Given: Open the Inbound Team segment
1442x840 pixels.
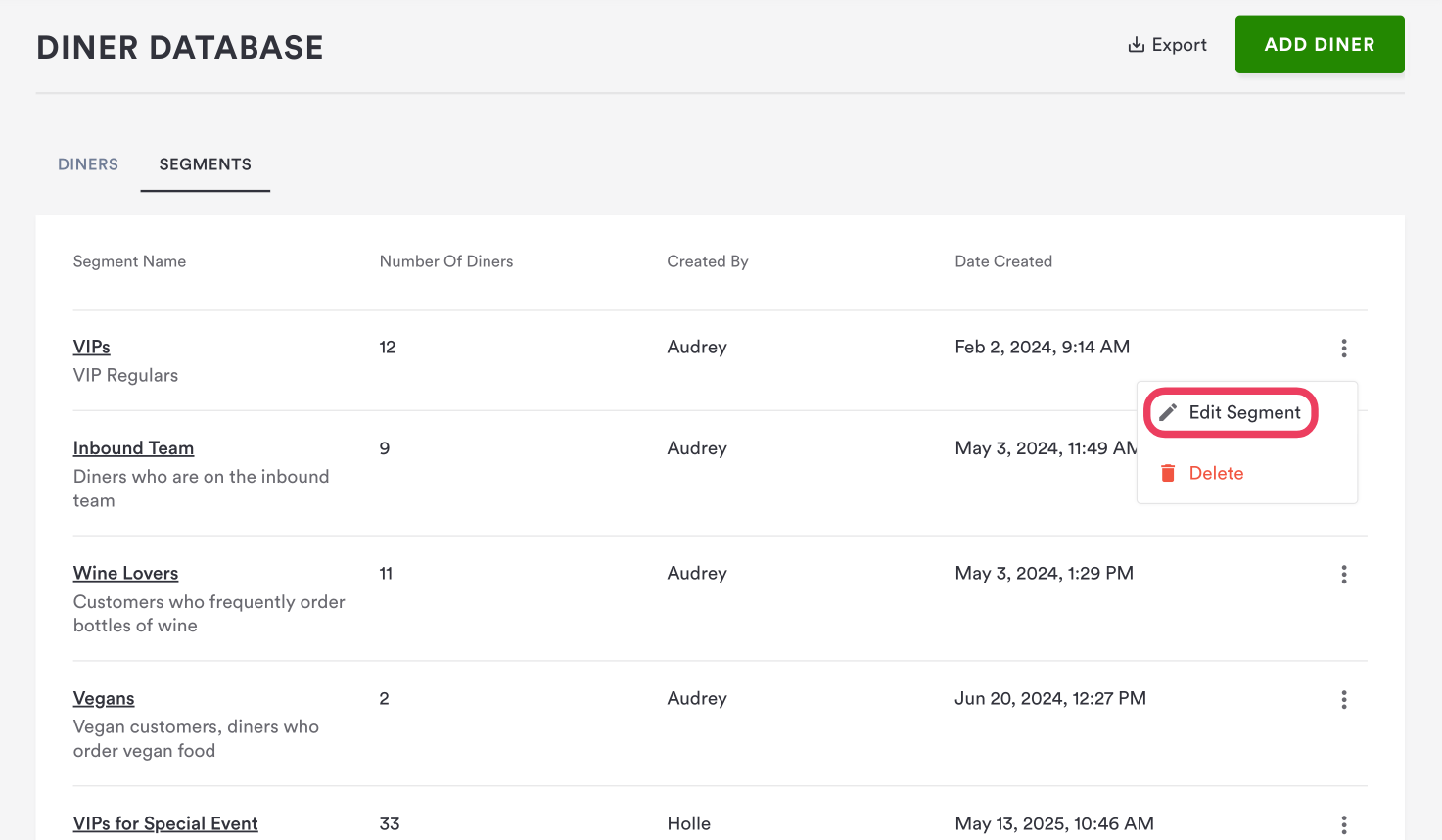Looking at the screenshot, I should [133, 448].
